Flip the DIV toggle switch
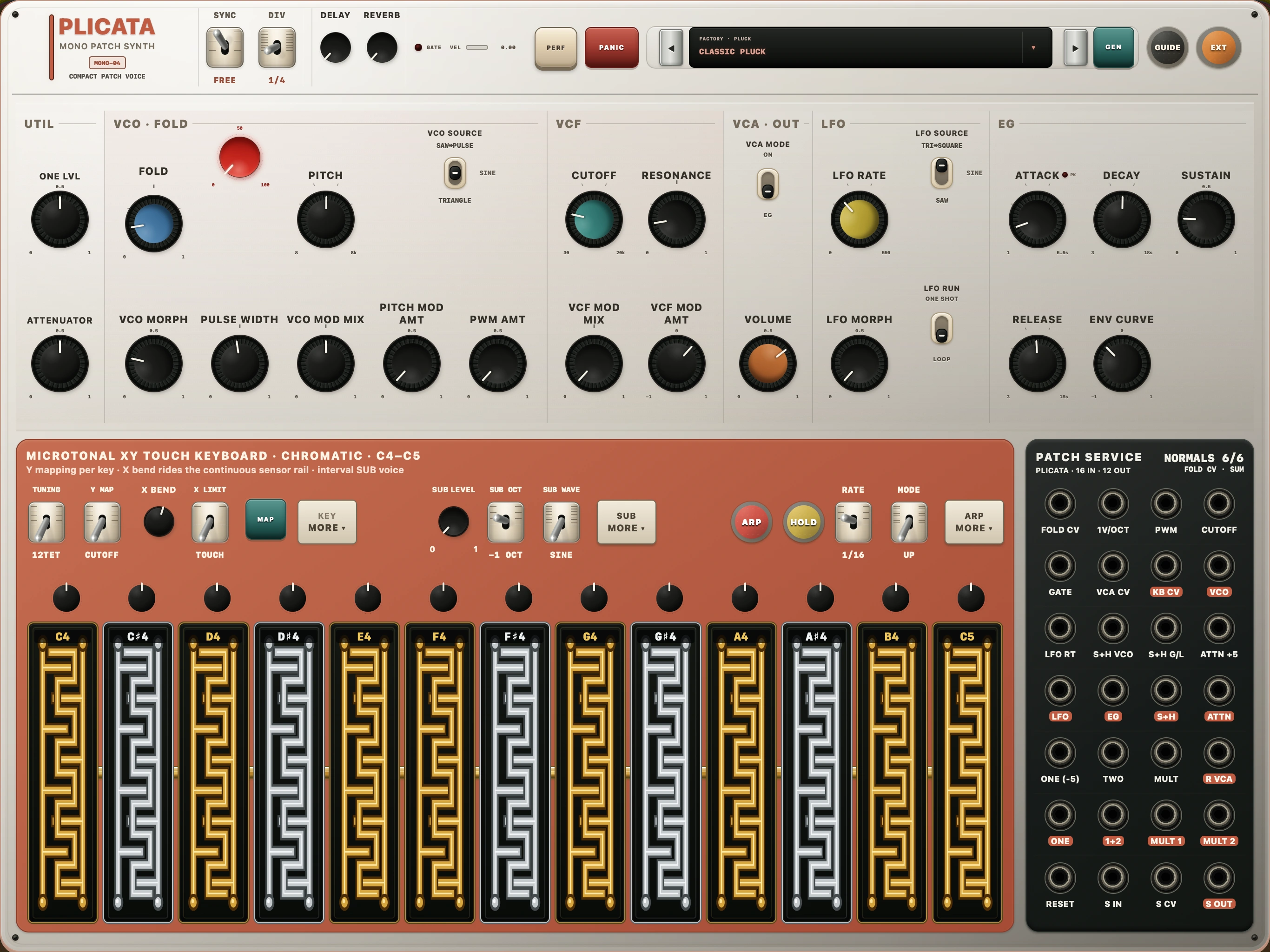 click(x=277, y=47)
